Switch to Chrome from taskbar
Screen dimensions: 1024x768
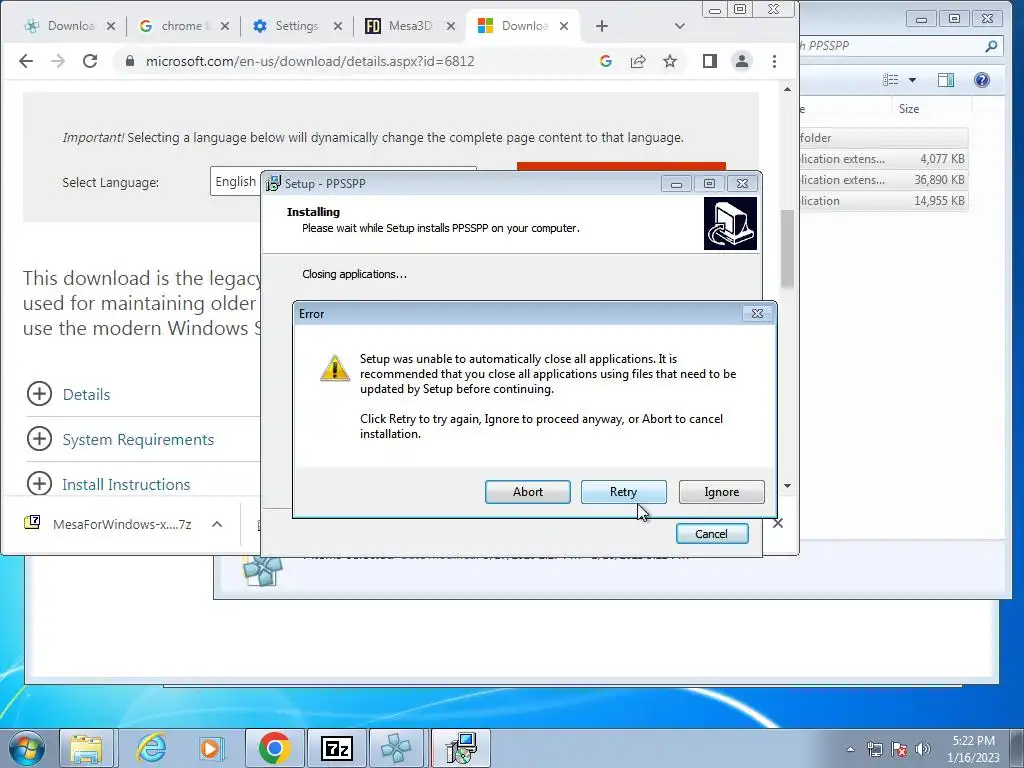(x=274, y=748)
